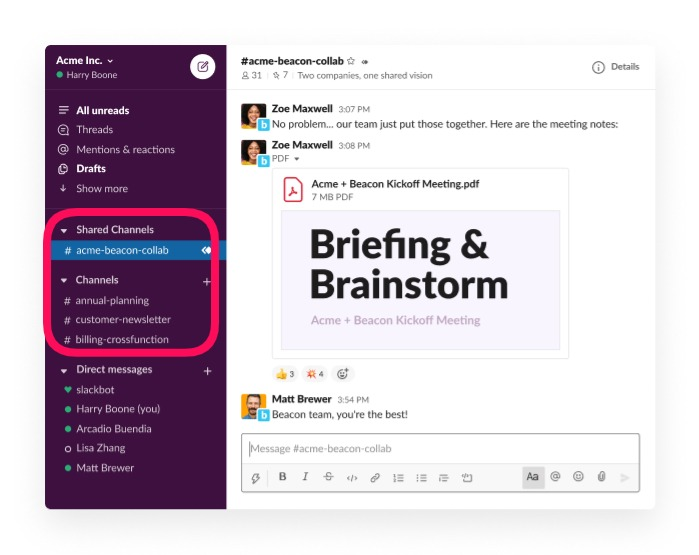699x555 pixels.
Task: Click the Details button text
Action: (x=625, y=67)
